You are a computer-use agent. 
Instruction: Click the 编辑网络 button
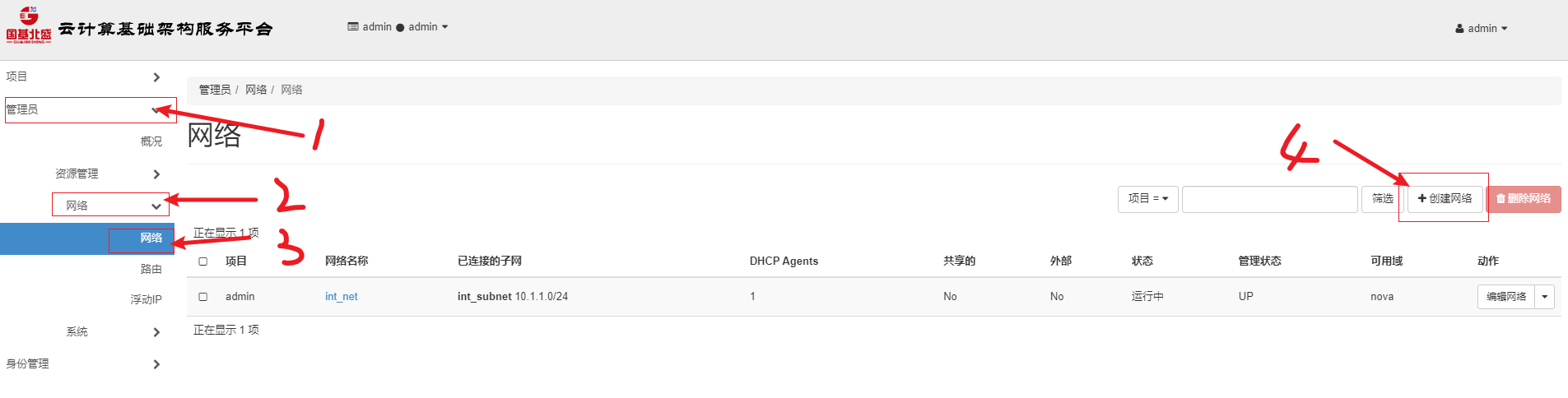(1505, 297)
